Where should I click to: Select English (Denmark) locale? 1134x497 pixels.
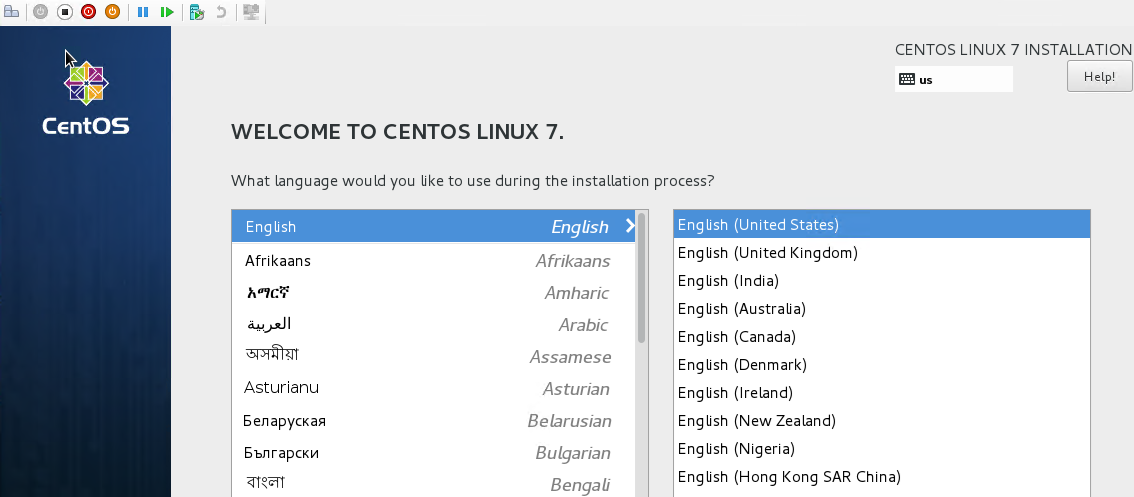coord(882,365)
